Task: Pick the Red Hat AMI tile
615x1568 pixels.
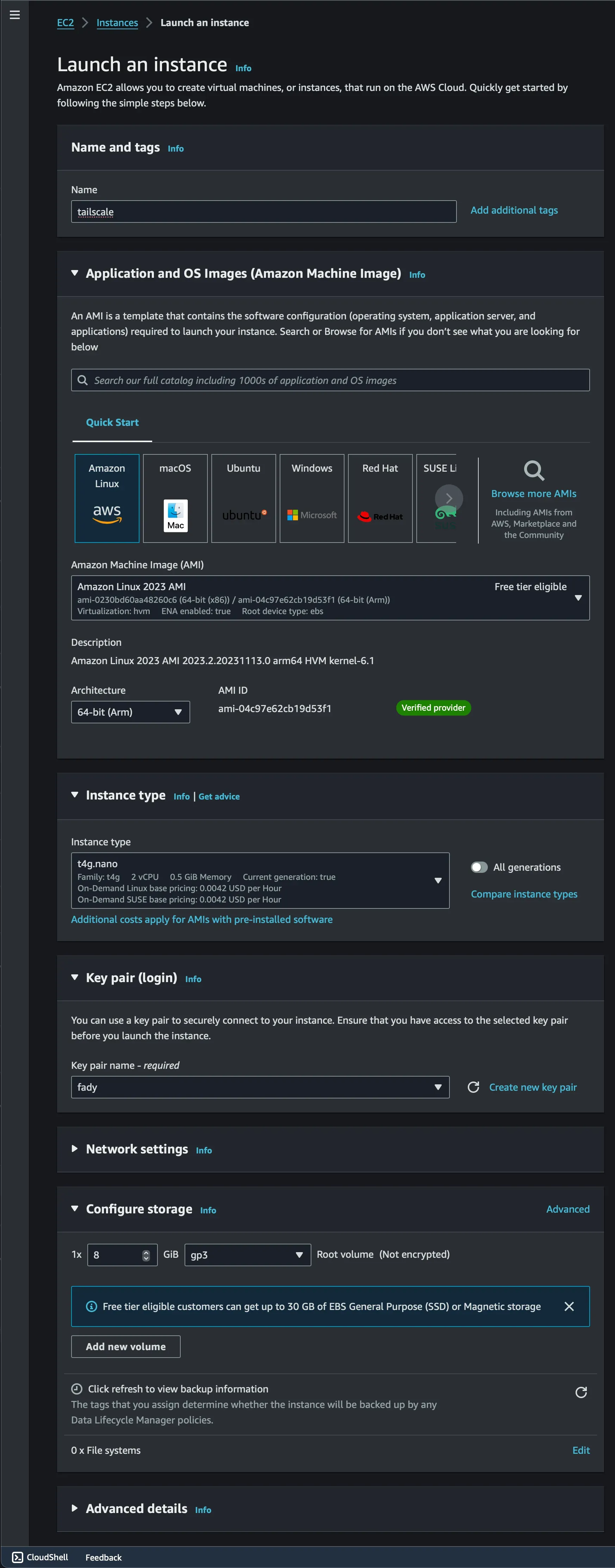Action: [x=380, y=498]
